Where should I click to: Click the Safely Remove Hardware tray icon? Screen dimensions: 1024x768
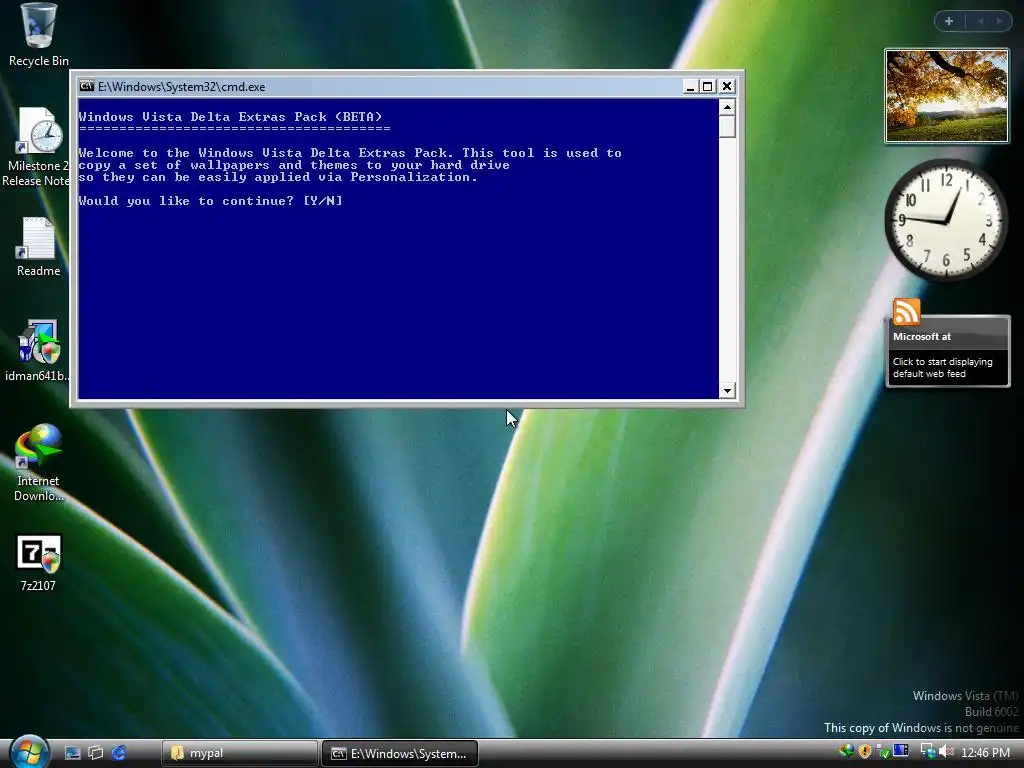pyautogui.click(x=883, y=752)
